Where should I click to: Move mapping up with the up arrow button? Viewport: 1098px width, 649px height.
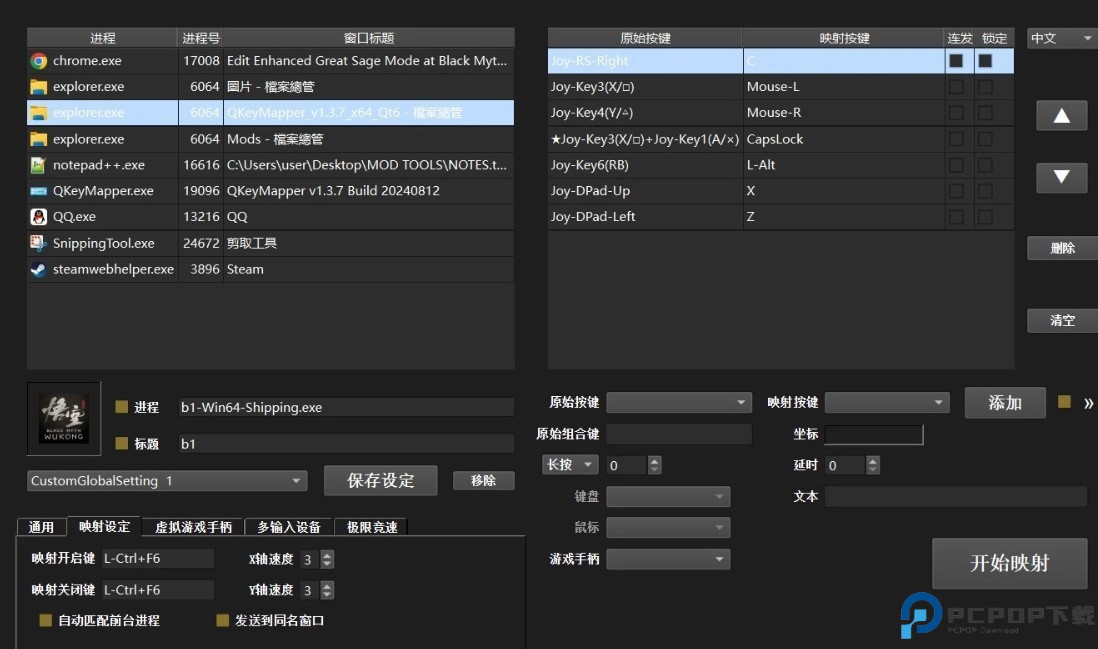[1062, 116]
